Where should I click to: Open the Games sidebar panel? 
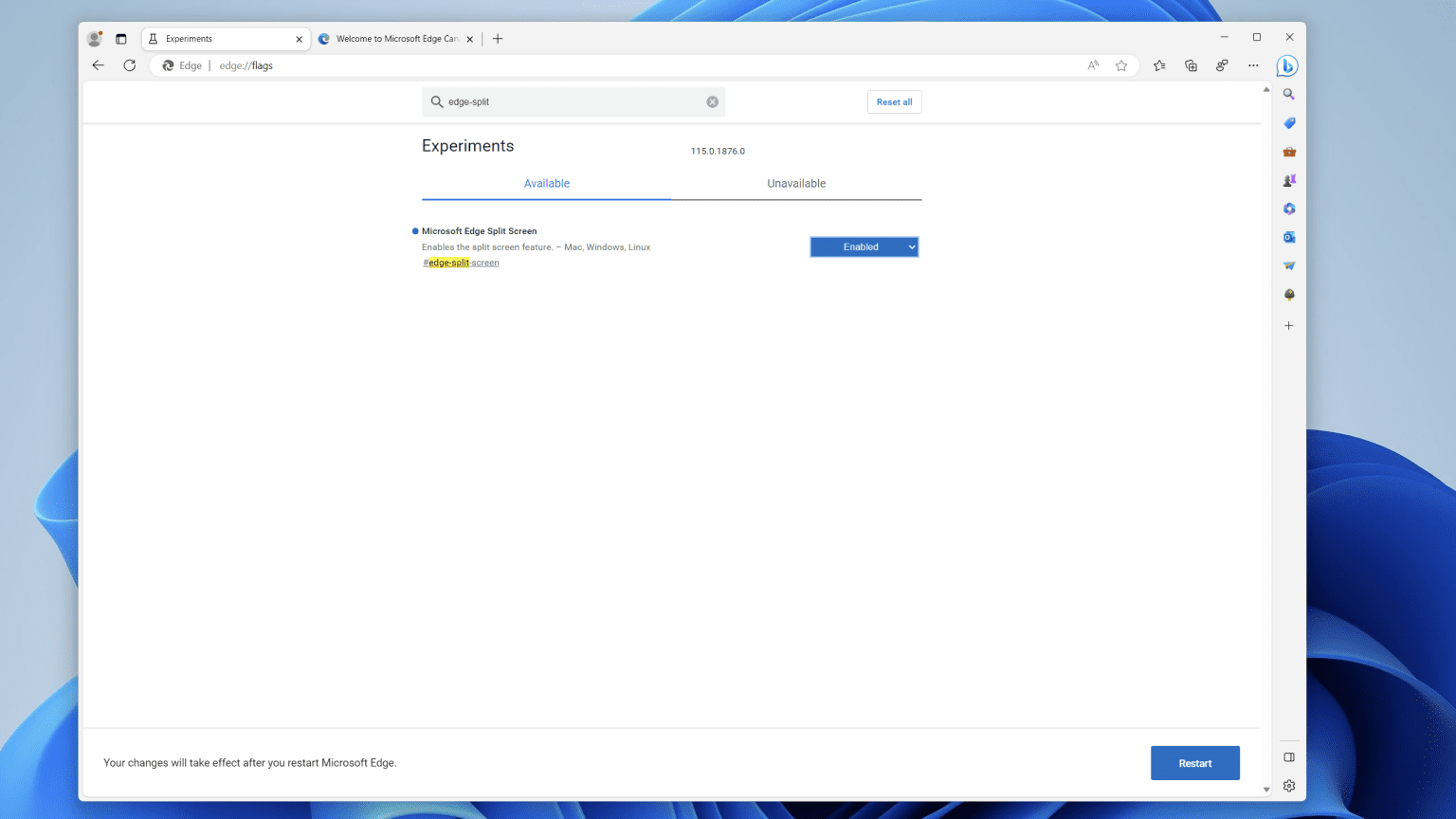(x=1288, y=179)
